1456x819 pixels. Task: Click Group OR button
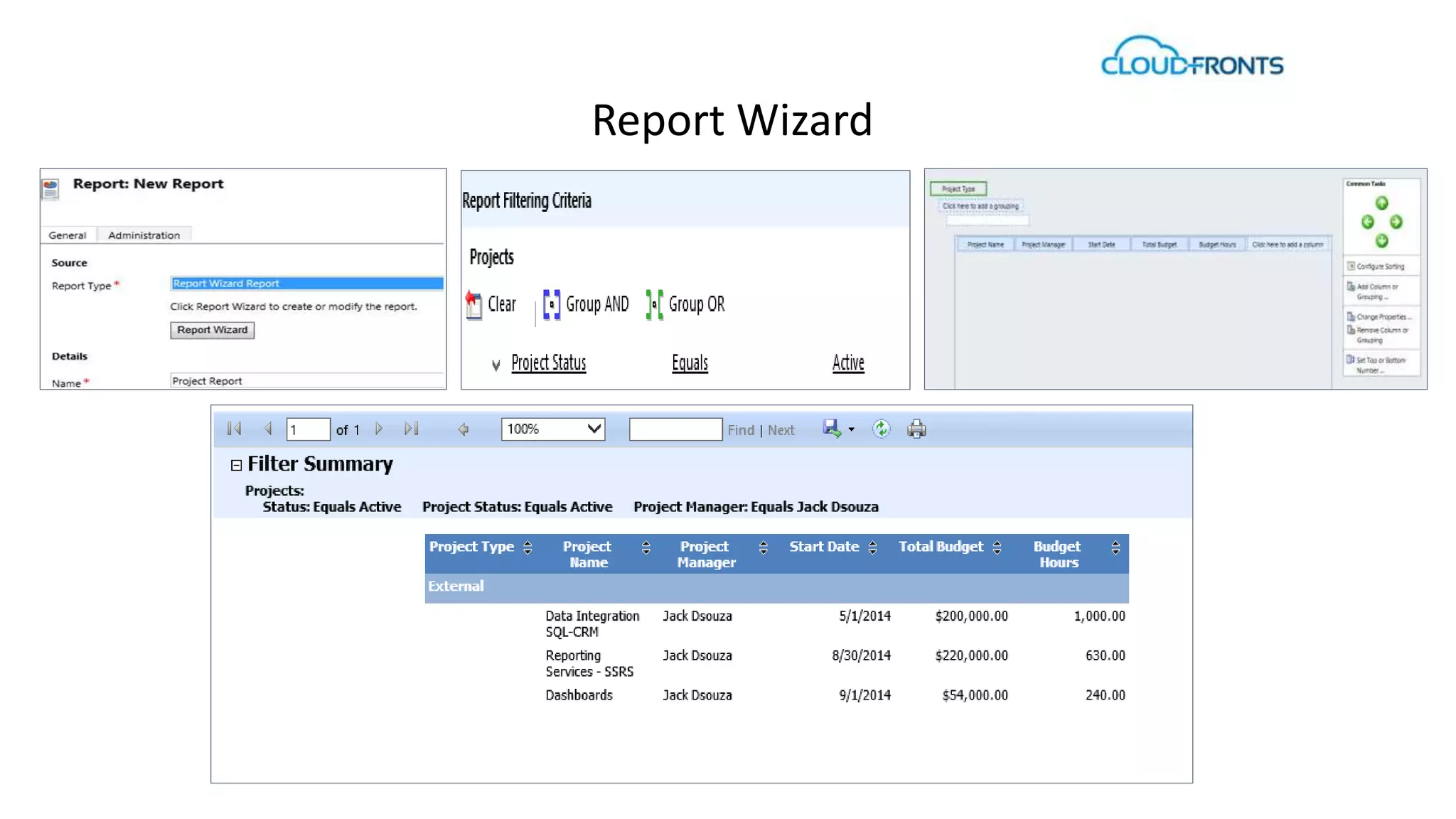point(685,304)
